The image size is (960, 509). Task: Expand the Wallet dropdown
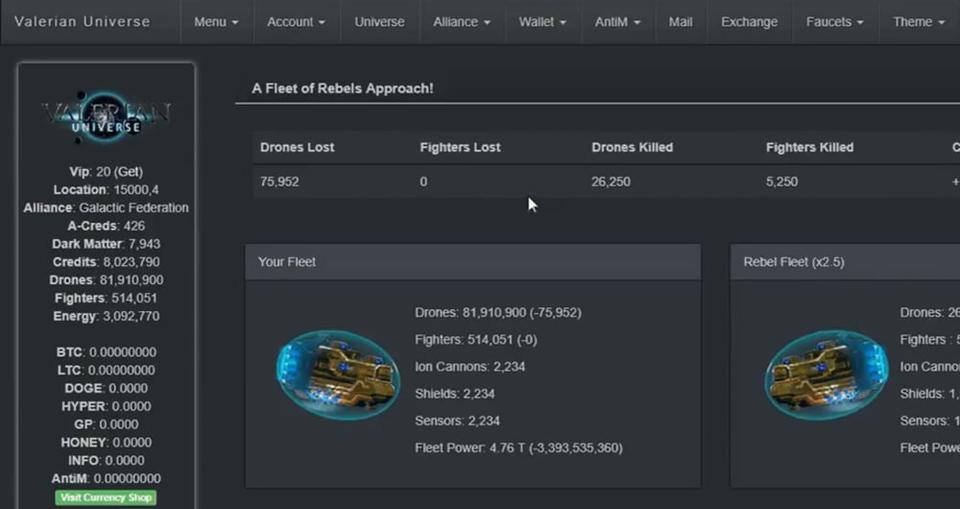point(542,22)
